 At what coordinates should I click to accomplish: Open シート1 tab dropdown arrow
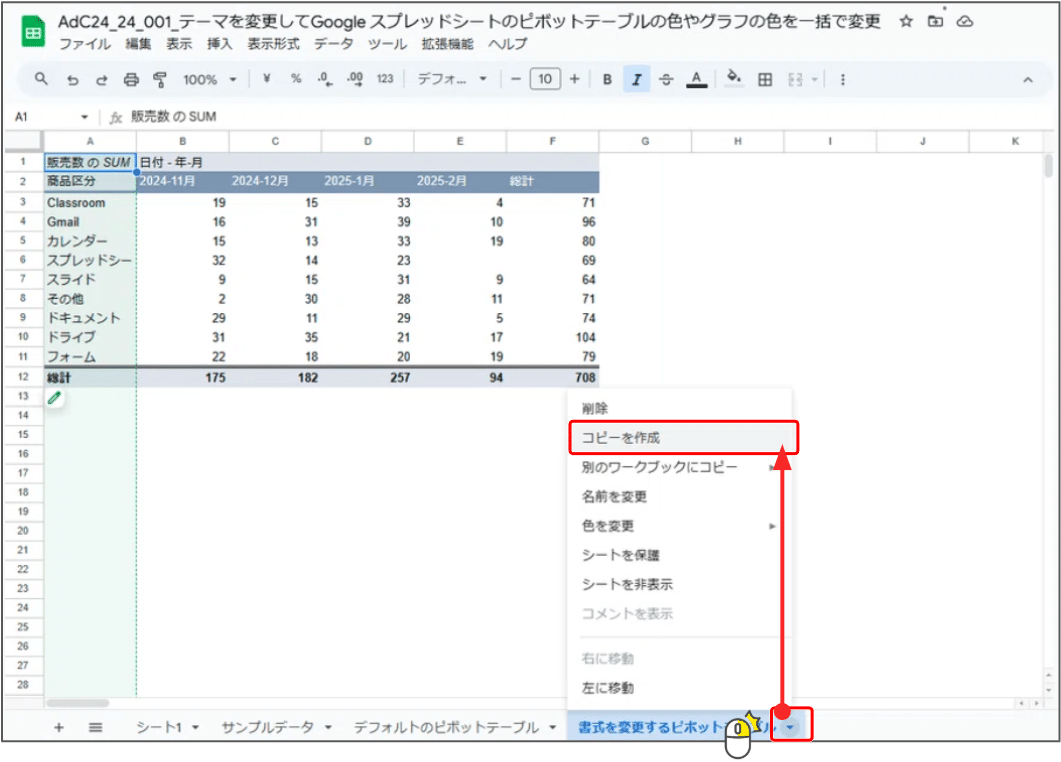click(x=196, y=728)
